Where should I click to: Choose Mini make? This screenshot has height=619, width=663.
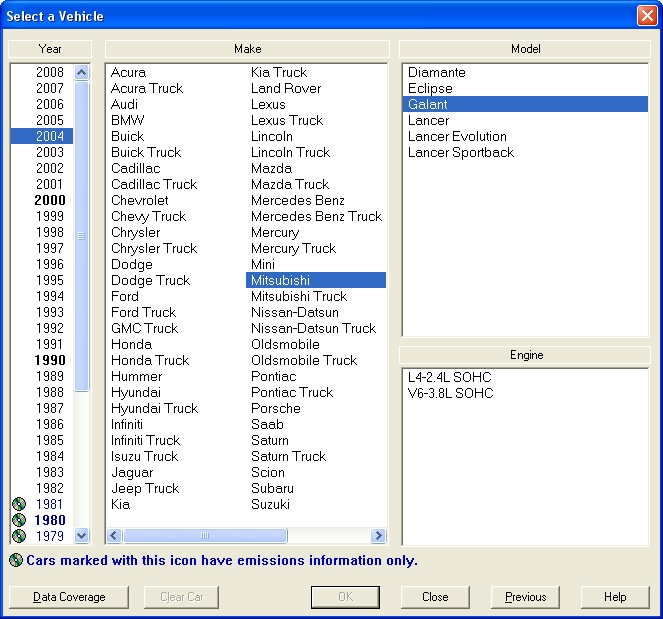263,264
